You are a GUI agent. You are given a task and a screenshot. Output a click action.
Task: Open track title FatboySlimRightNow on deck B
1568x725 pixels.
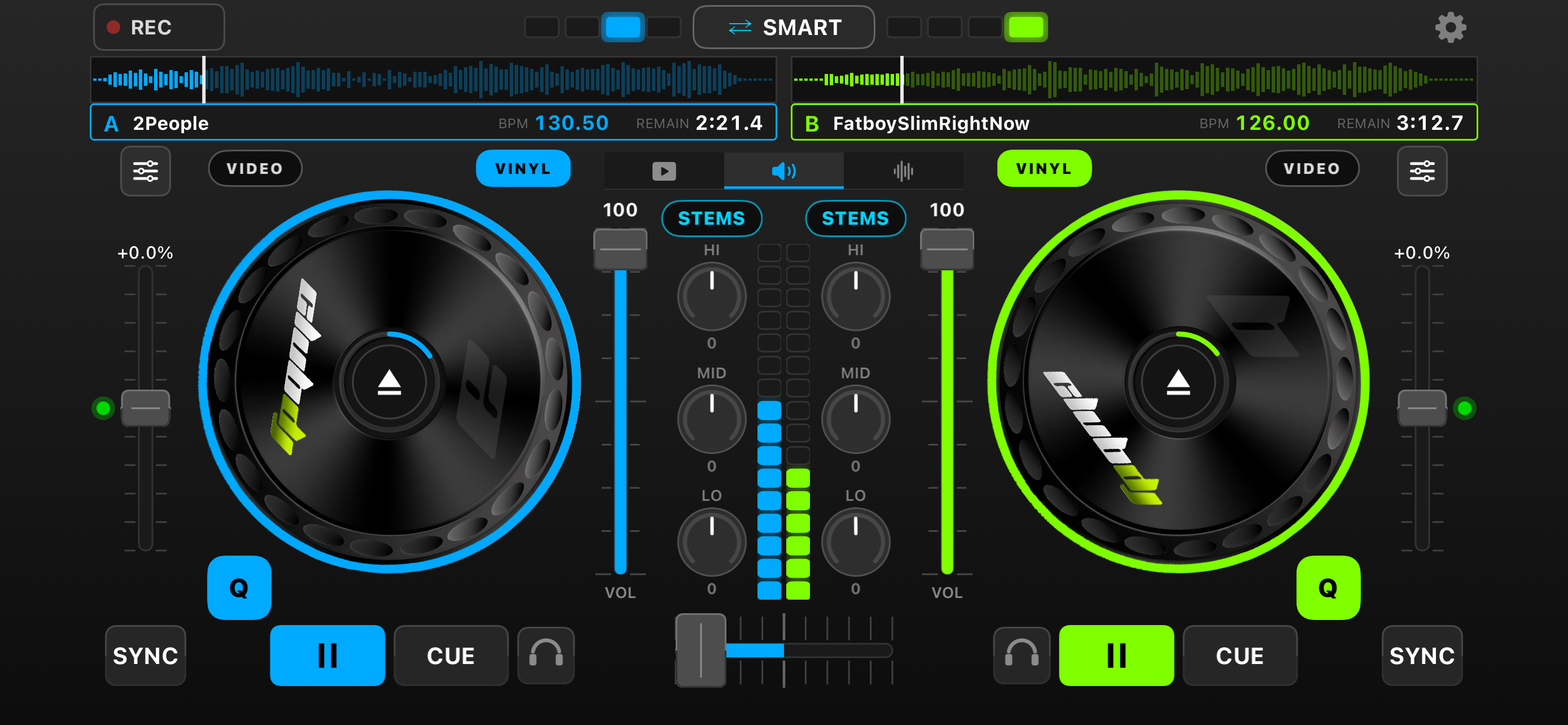coord(931,124)
